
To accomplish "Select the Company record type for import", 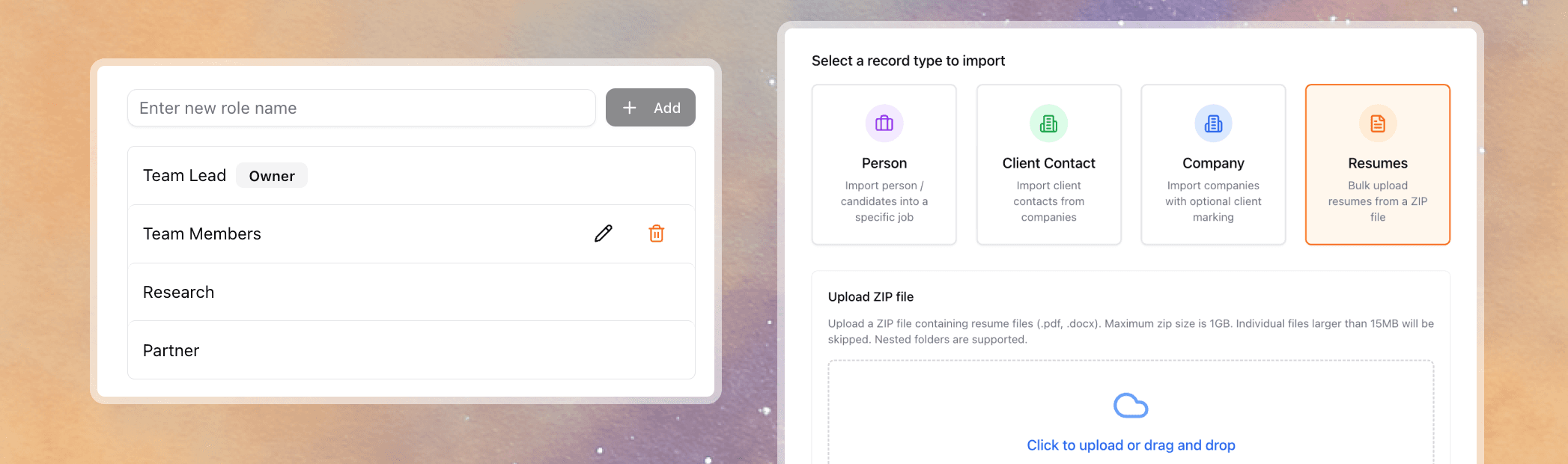I will [x=1213, y=165].
